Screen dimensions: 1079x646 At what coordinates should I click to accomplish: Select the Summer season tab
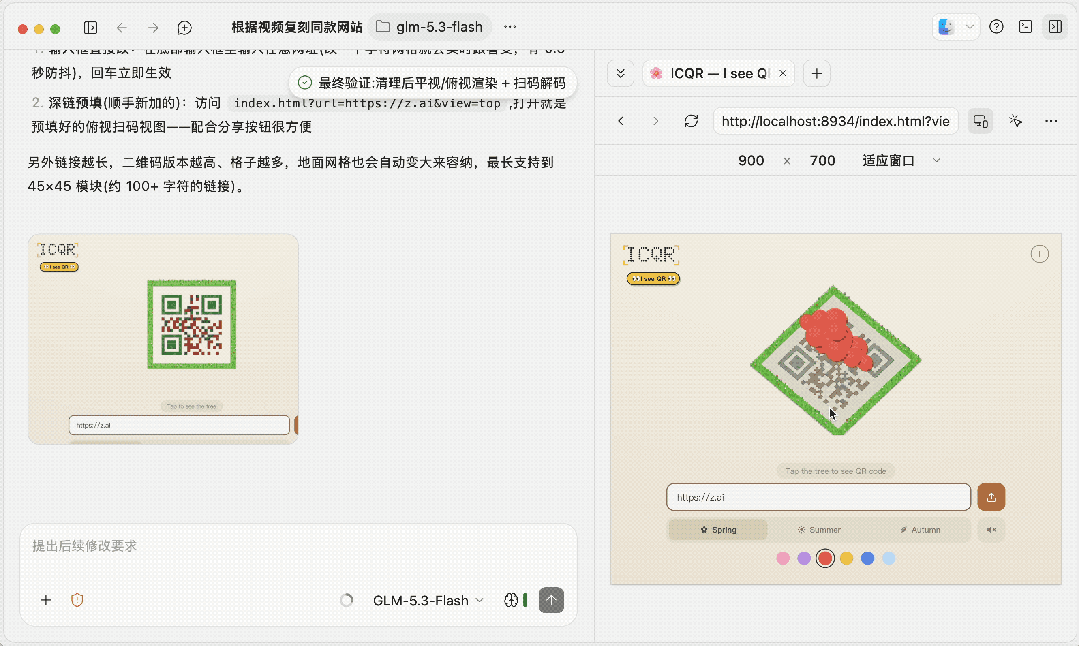pos(819,530)
